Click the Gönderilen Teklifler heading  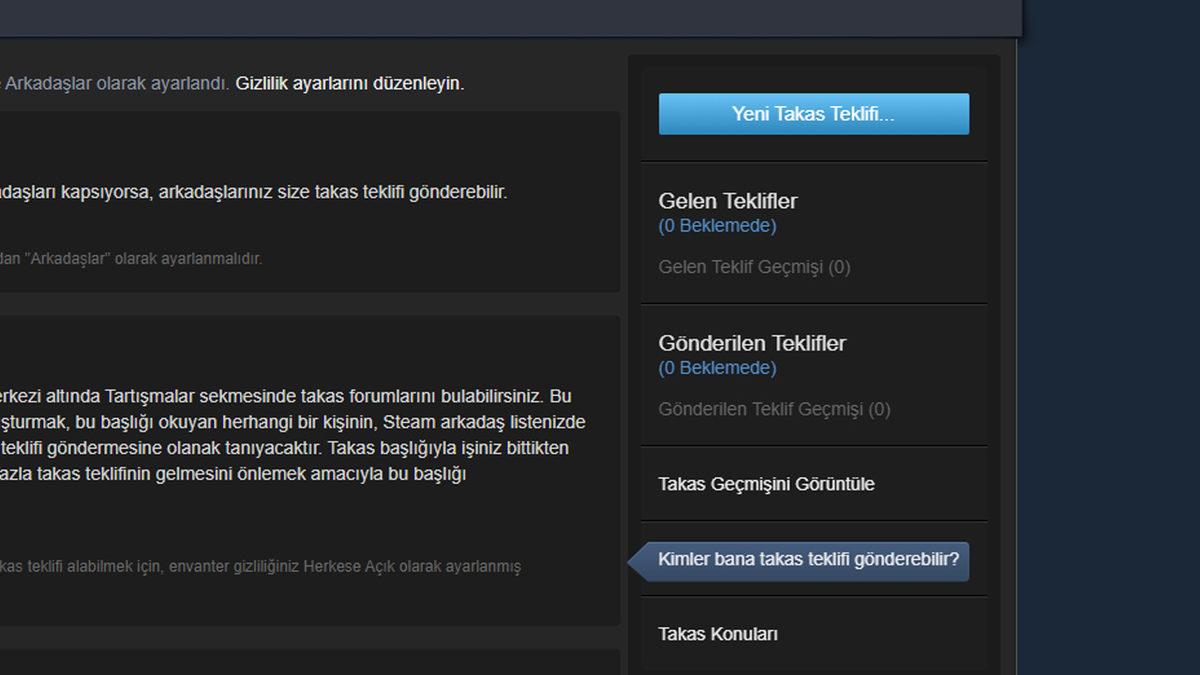(752, 343)
